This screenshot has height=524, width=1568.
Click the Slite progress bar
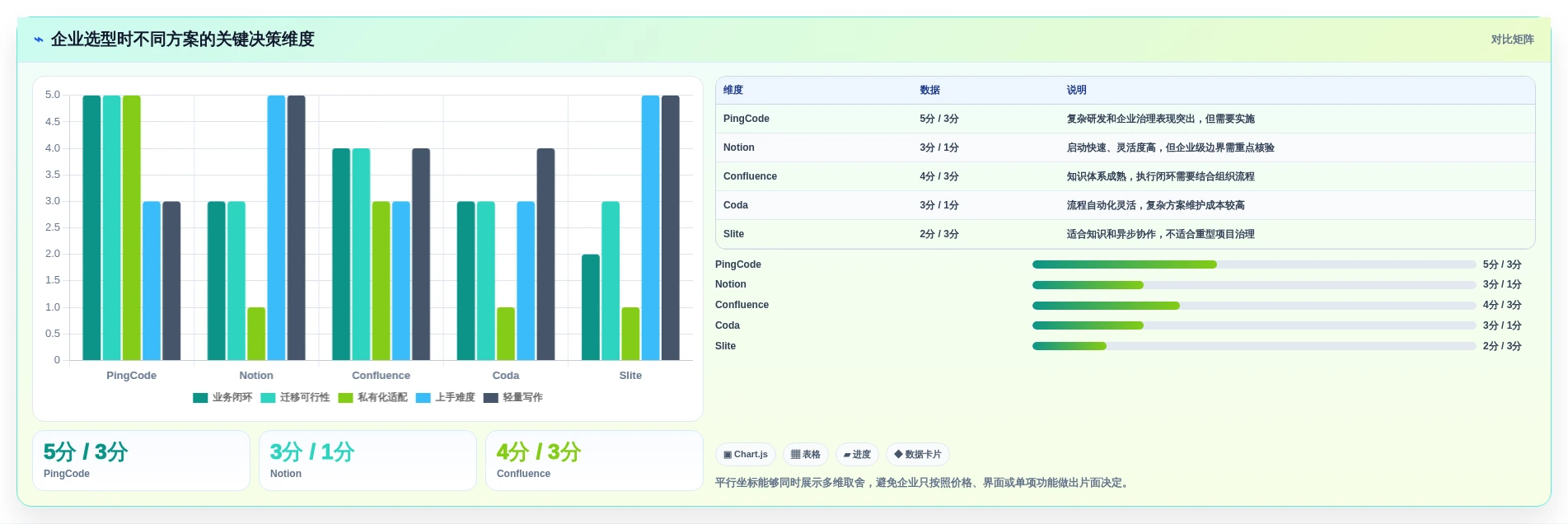tap(1254, 346)
